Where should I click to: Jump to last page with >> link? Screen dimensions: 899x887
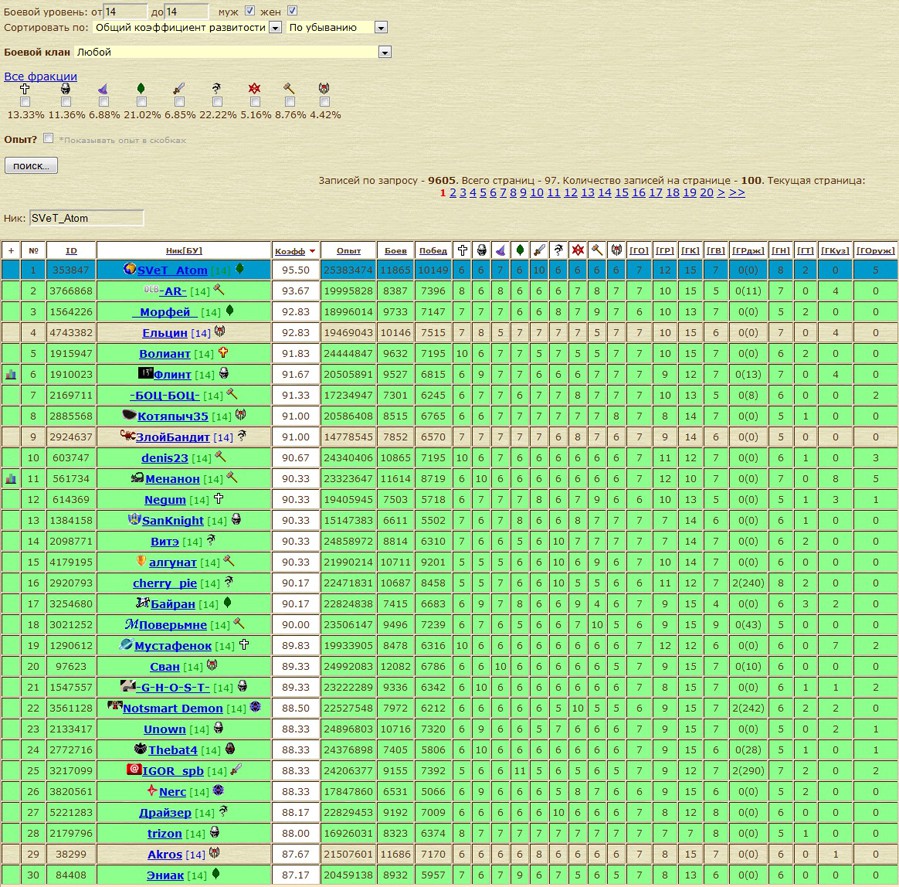click(737, 193)
